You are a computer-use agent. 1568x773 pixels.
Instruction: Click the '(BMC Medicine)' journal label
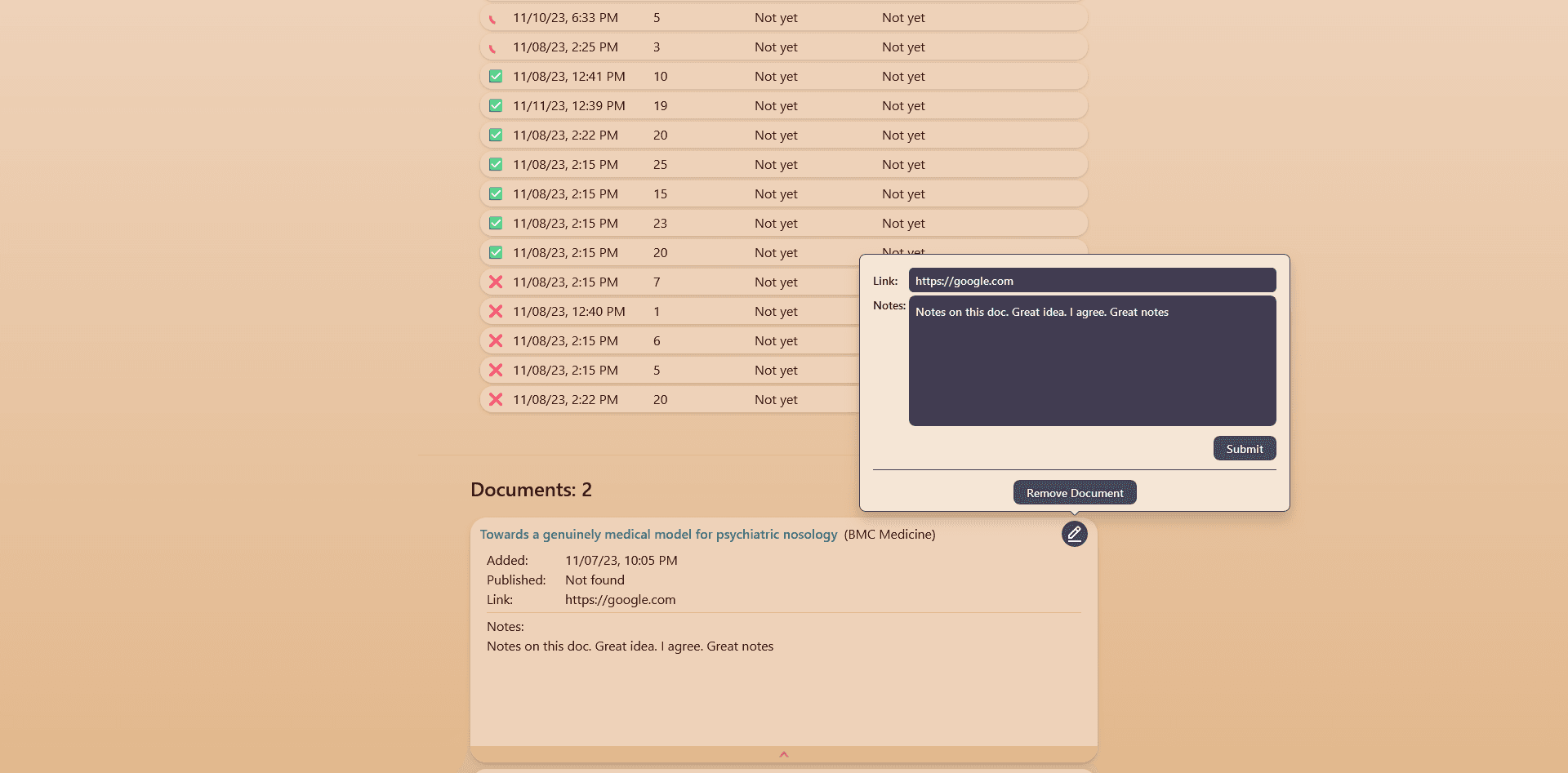[889, 535]
